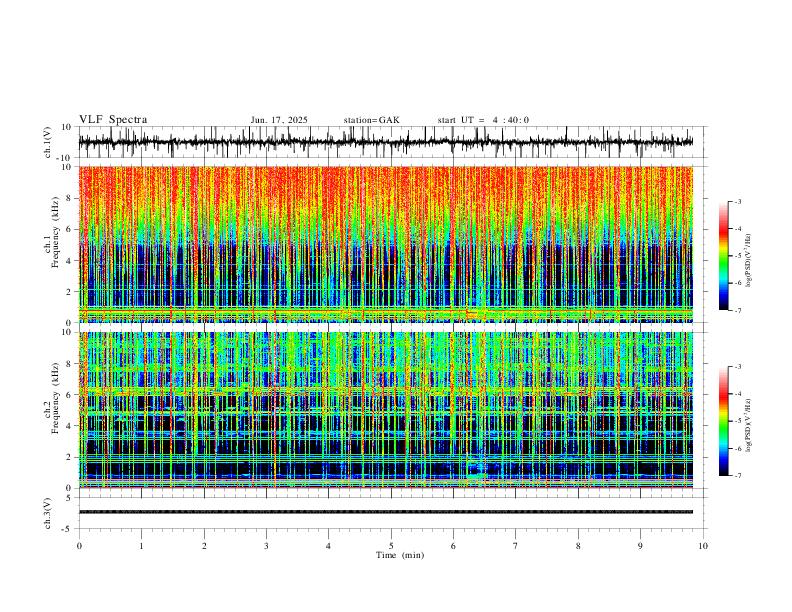
Task: Click the lower color bar's log(PSD) label
Action: [748, 425]
